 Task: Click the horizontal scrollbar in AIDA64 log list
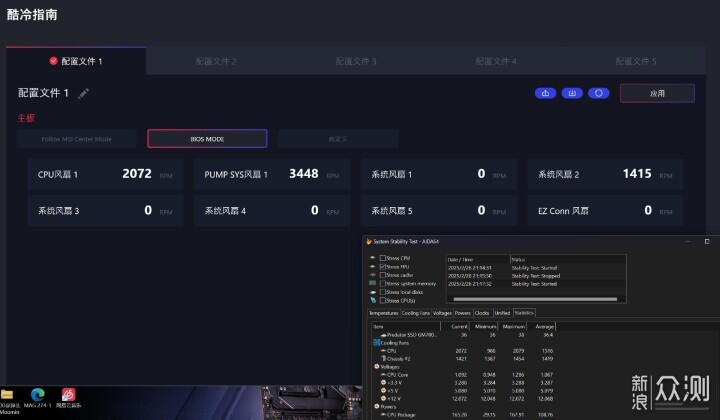tap(535, 299)
